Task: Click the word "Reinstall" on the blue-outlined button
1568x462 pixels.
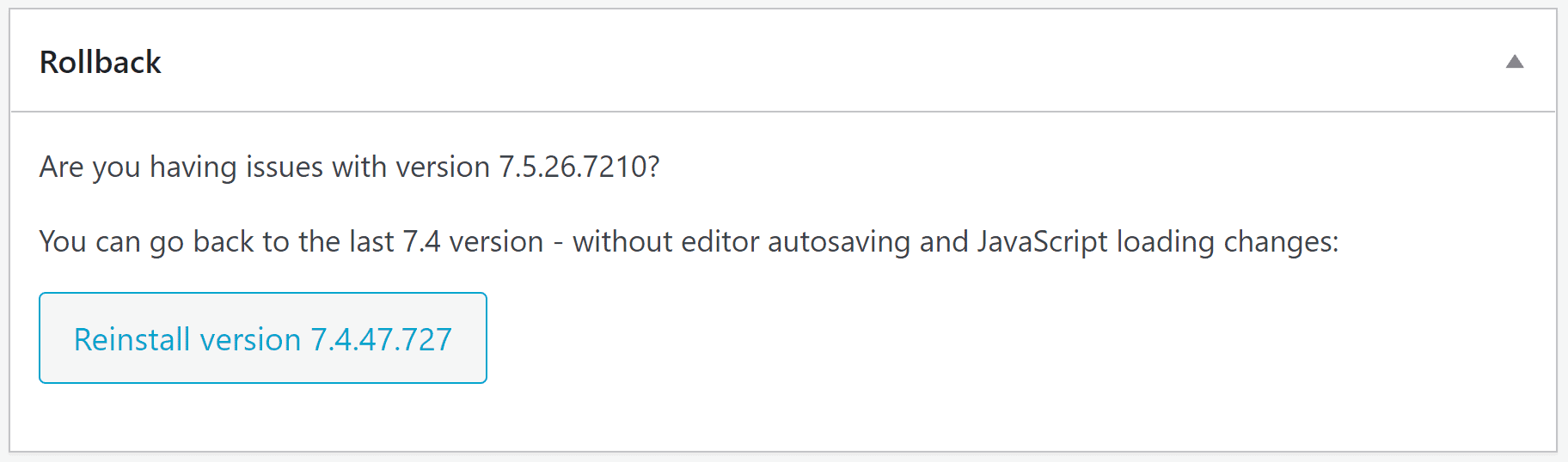Action: coord(132,339)
